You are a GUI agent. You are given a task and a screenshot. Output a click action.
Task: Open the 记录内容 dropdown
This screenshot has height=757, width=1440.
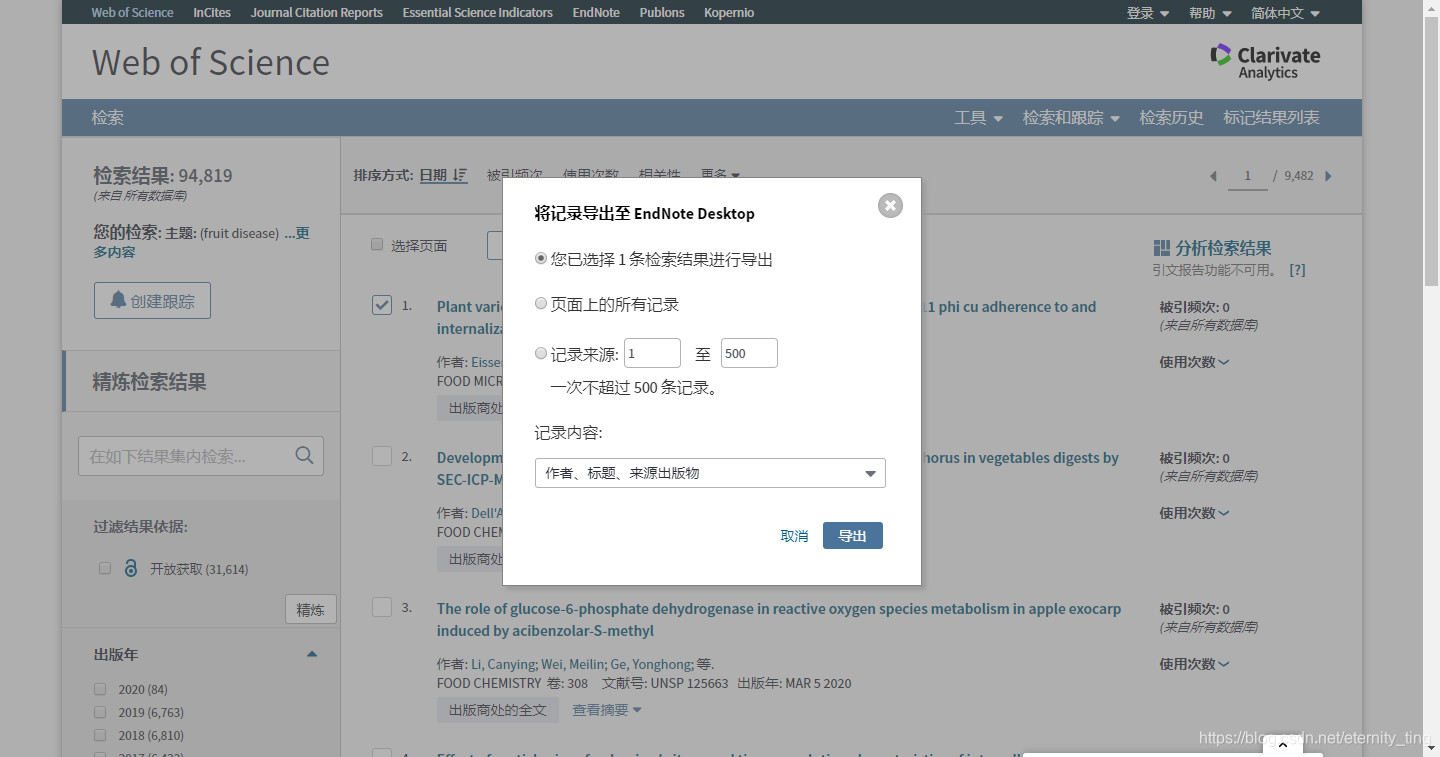pos(710,473)
